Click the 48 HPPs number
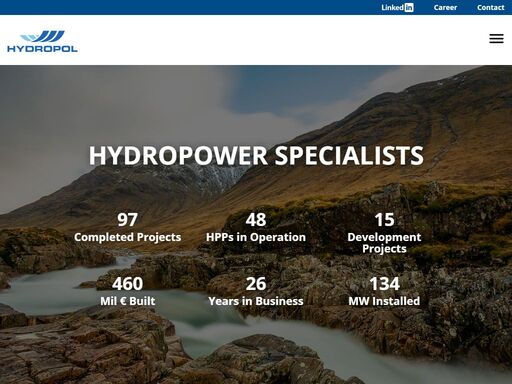The image size is (512, 384). pos(256,220)
